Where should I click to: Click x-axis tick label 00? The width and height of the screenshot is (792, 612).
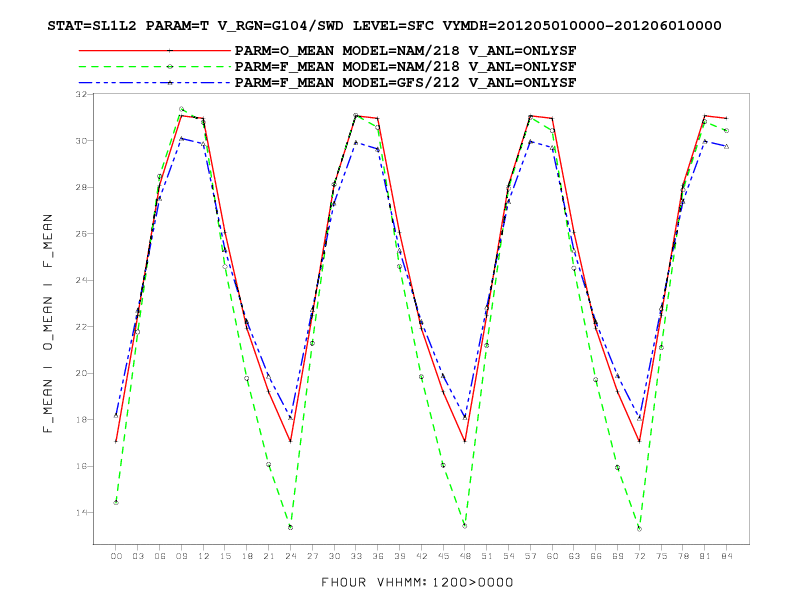pos(116,556)
